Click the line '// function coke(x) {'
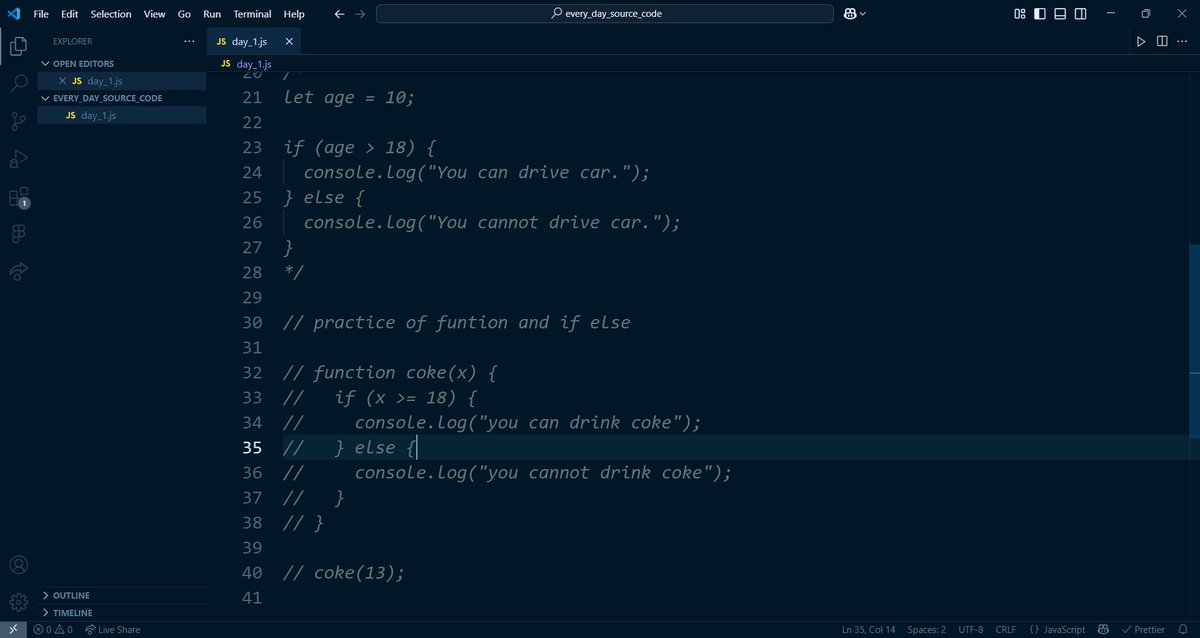The height and width of the screenshot is (638, 1200). 390,372
